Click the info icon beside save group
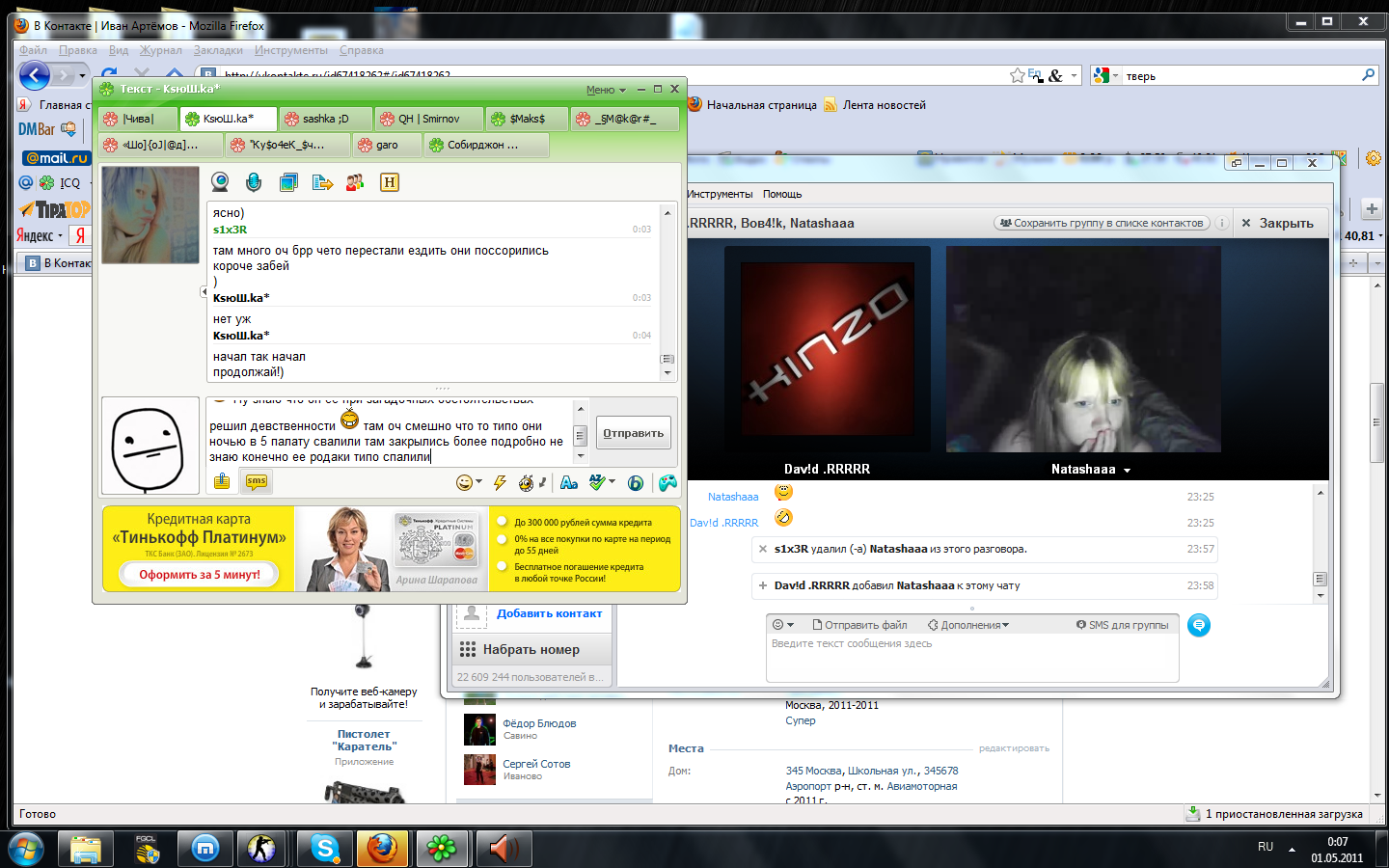Viewport: 1389px width, 868px height. 1221,223
